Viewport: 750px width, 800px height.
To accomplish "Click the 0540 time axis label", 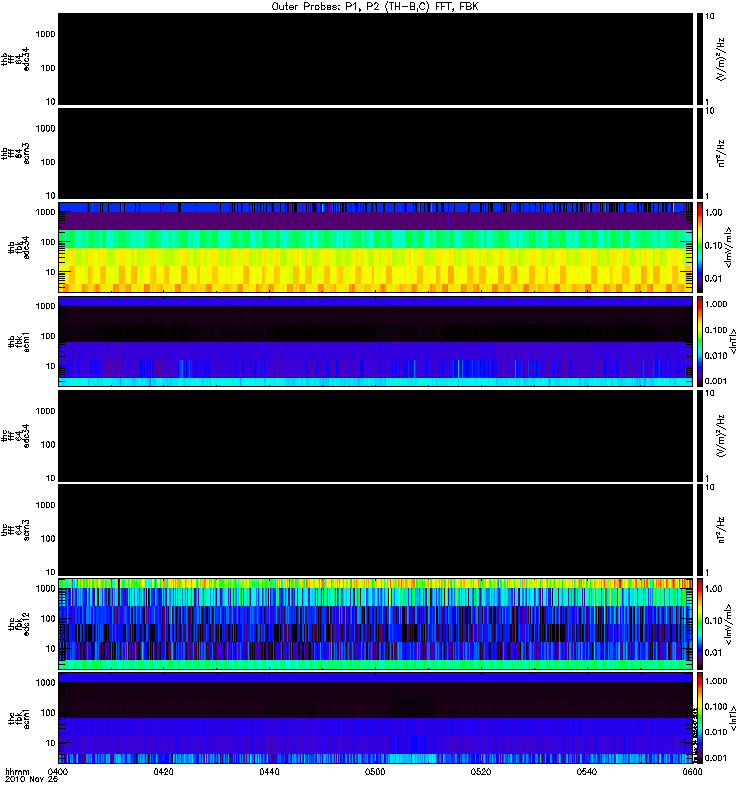I will point(587,771).
